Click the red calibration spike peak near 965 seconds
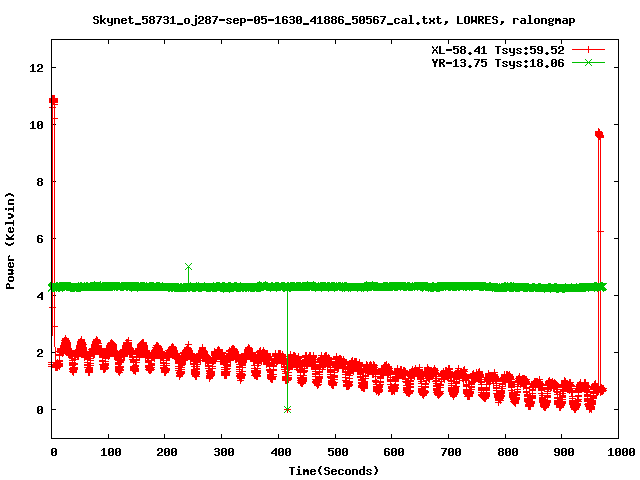Image resolution: width=640 pixels, height=480 pixels. point(599,134)
